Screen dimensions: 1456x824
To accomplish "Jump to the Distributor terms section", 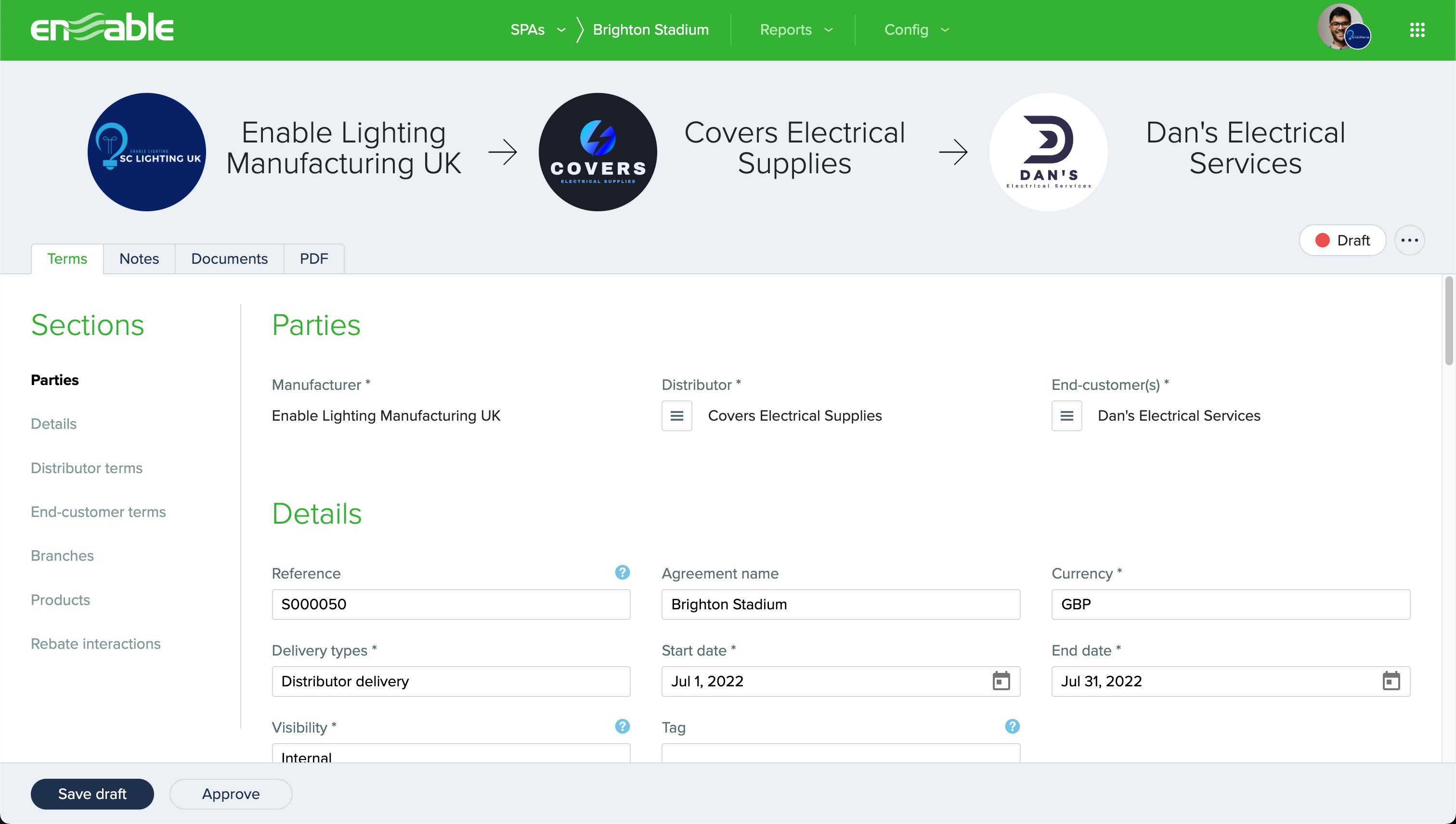I will (87, 468).
